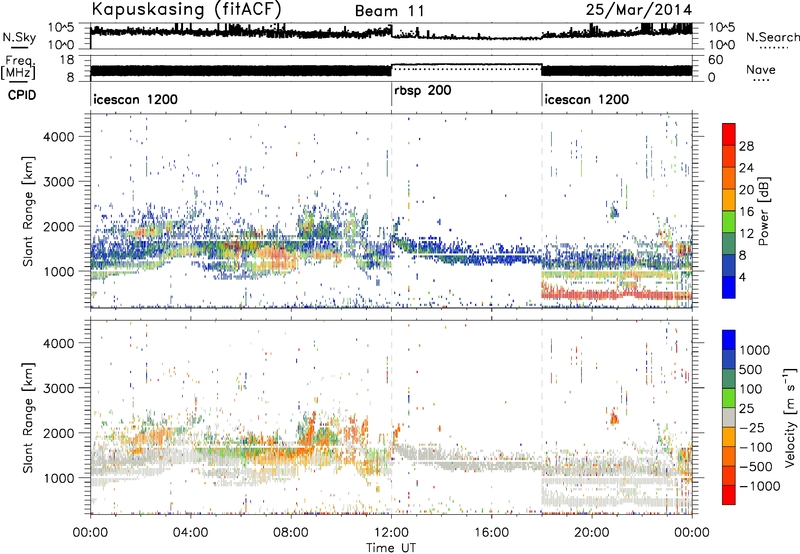Click the strong red echo band after 18:00
Image resolution: width=800 pixels, height=554 pixels.
[616, 294]
